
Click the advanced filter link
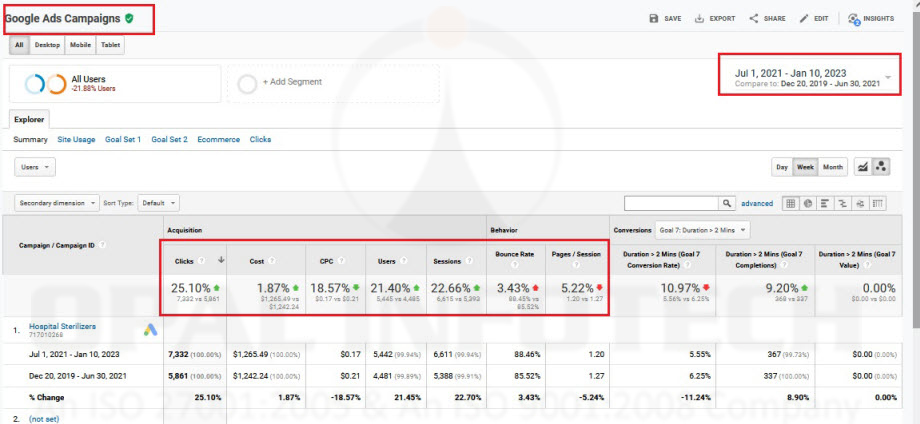point(757,203)
